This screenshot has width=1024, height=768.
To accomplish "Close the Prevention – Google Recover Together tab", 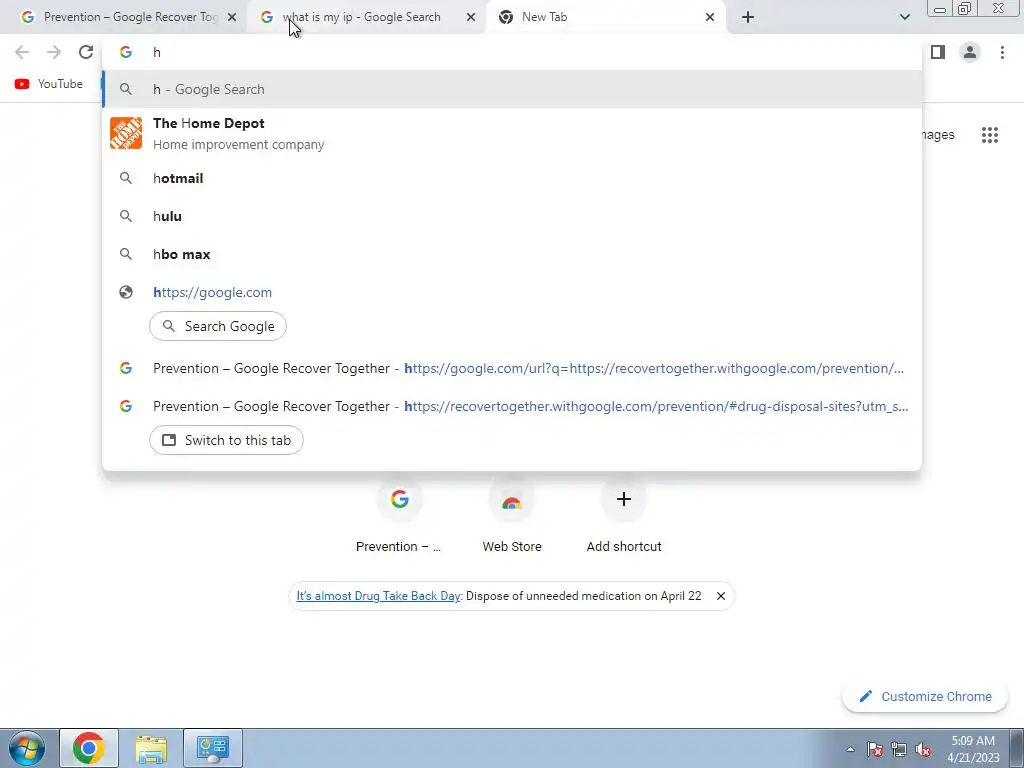I will [232, 17].
